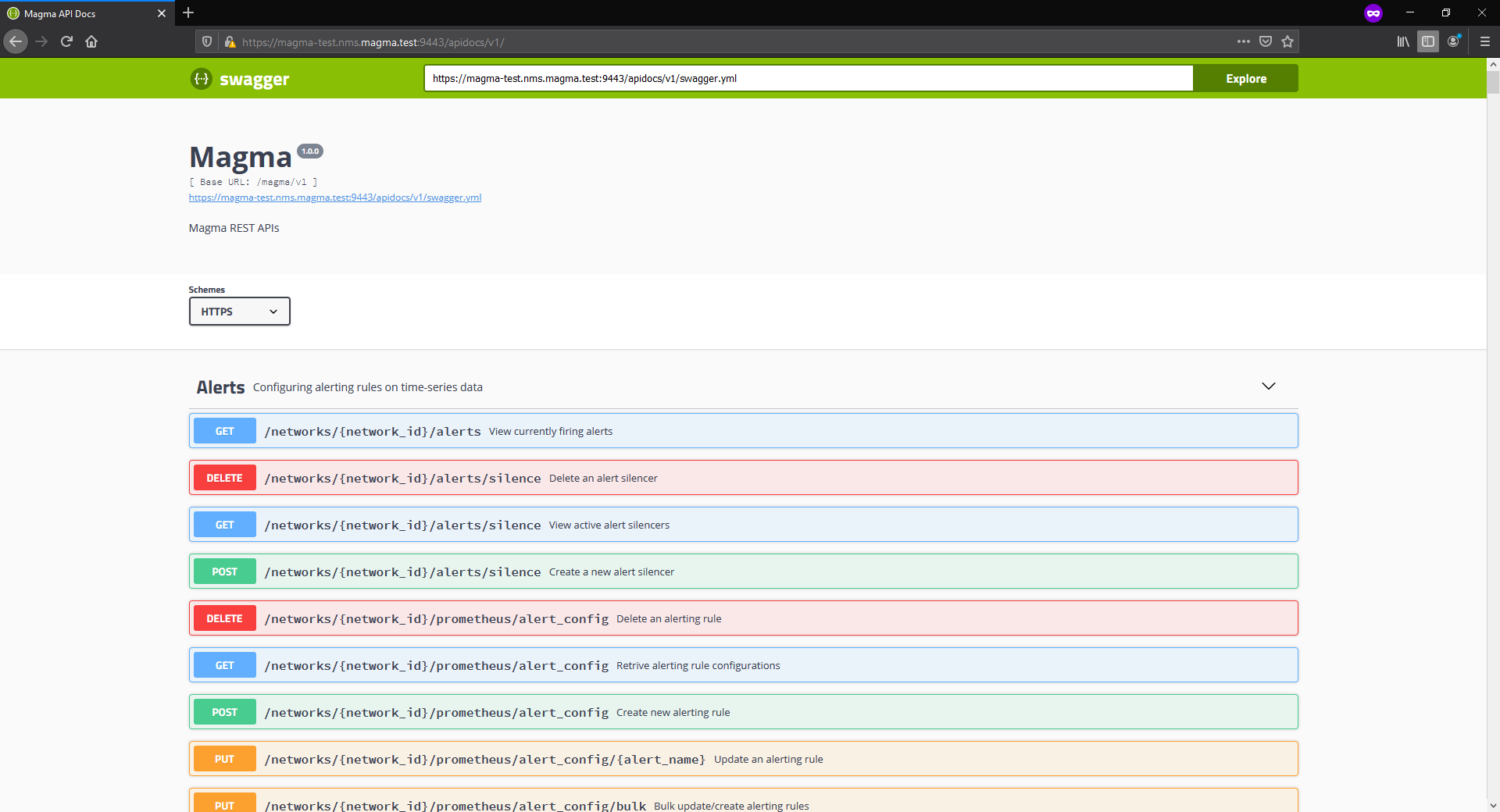Click the Magma REST APIs description text
Viewport: 1500px width, 812px height.
point(234,228)
